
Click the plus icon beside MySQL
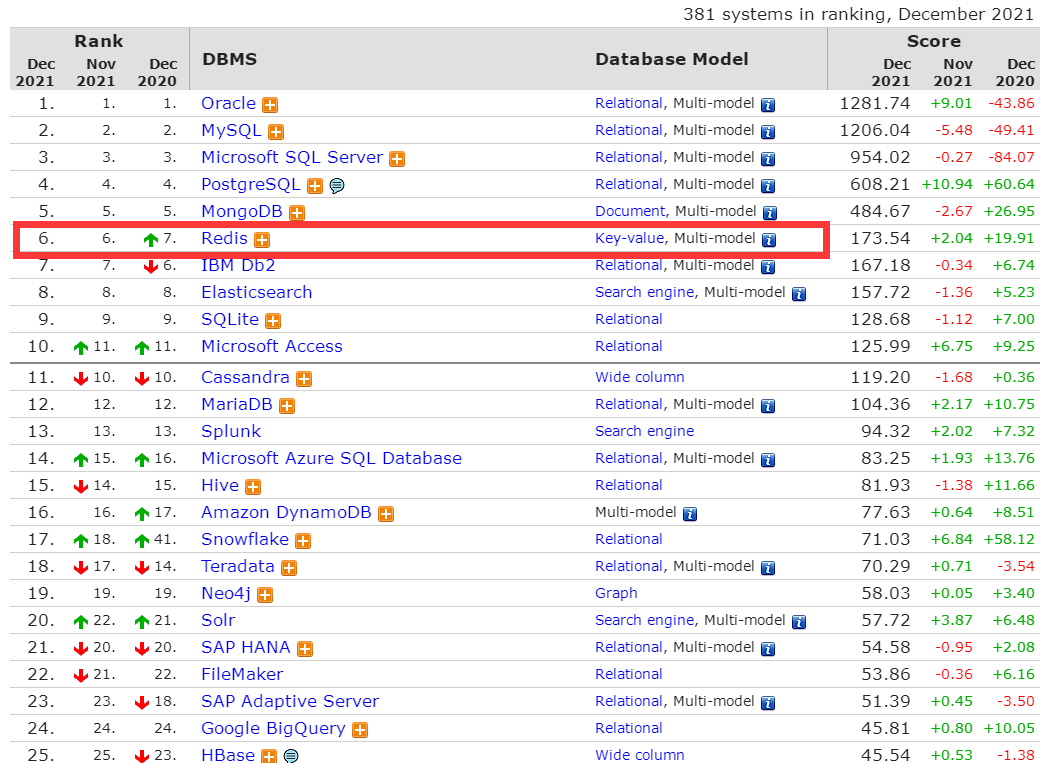[x=276, y=132]
